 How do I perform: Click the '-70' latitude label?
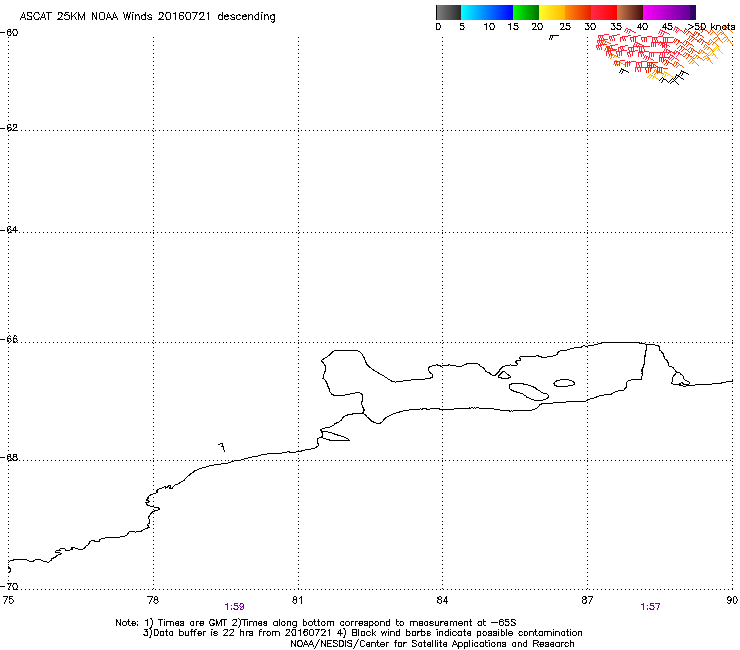point(9,586)
